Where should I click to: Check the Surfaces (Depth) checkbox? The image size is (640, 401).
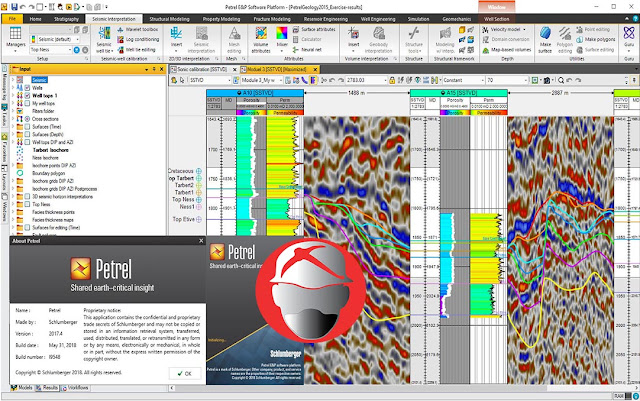[27, 134]
